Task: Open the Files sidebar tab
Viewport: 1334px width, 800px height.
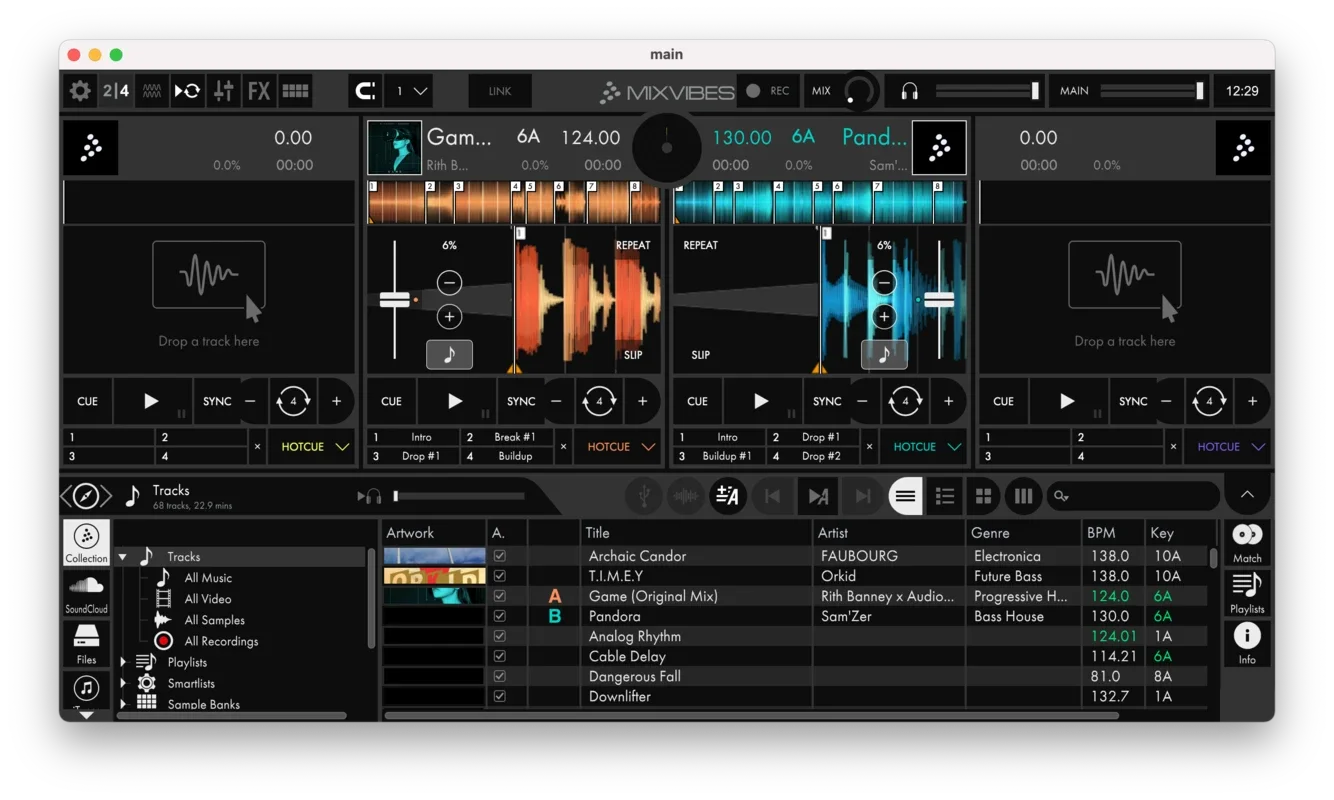Action: tap(86, 644)
